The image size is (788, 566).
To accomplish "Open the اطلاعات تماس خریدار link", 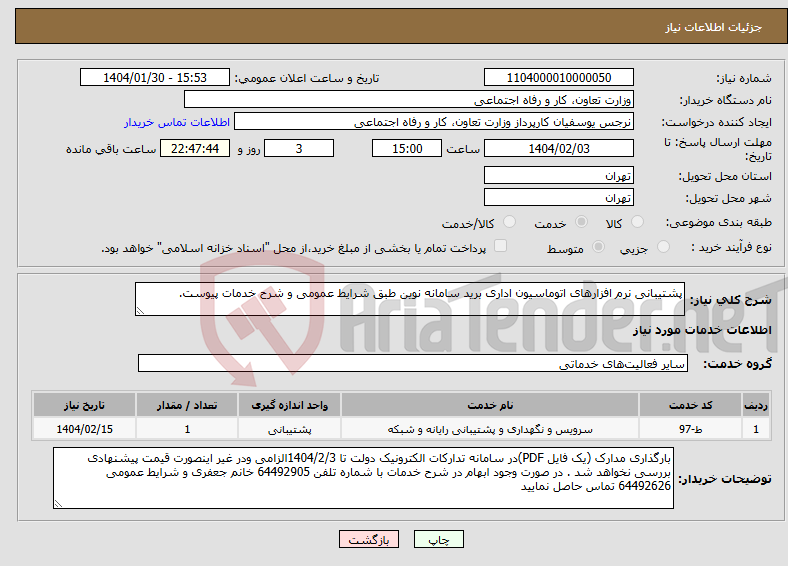I will (177, 122).
